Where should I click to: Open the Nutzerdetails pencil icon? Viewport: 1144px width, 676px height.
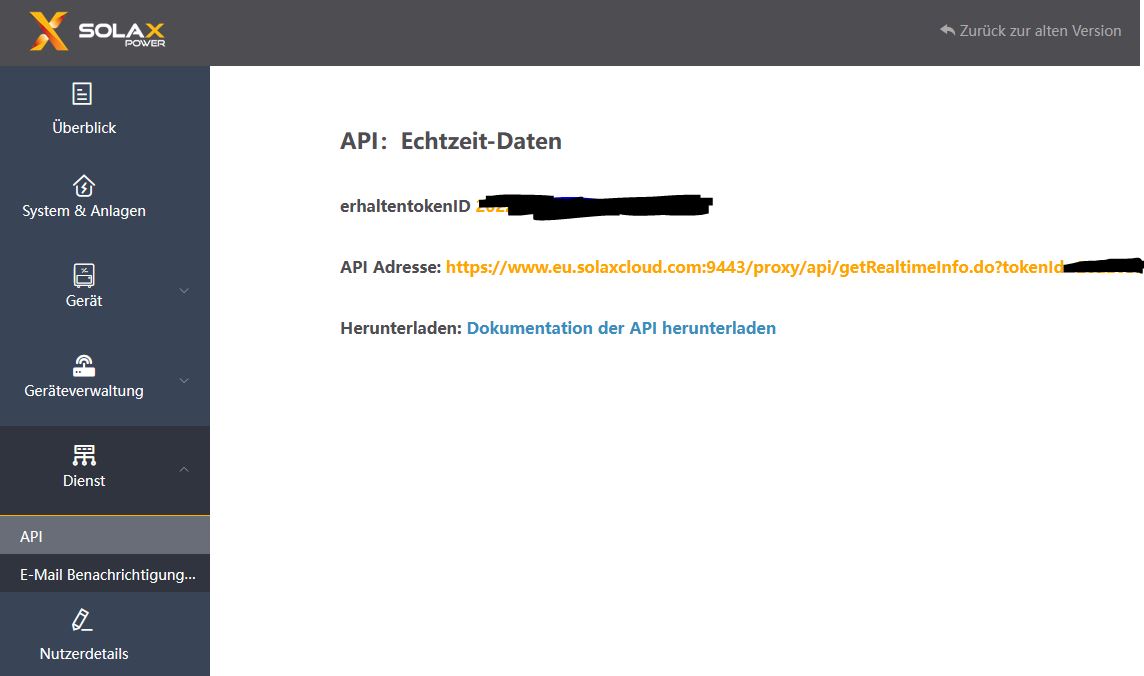coord(82,620)
